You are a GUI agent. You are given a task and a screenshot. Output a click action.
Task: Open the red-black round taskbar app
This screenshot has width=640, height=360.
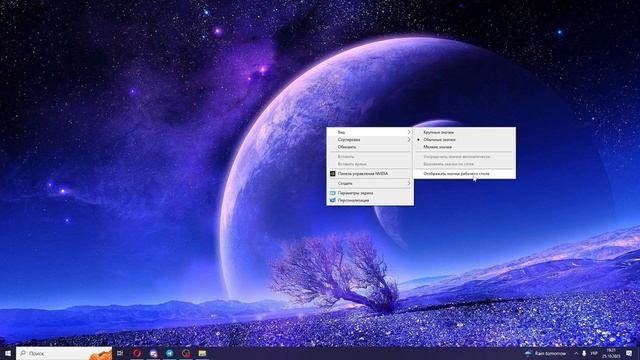coord(186,353)
